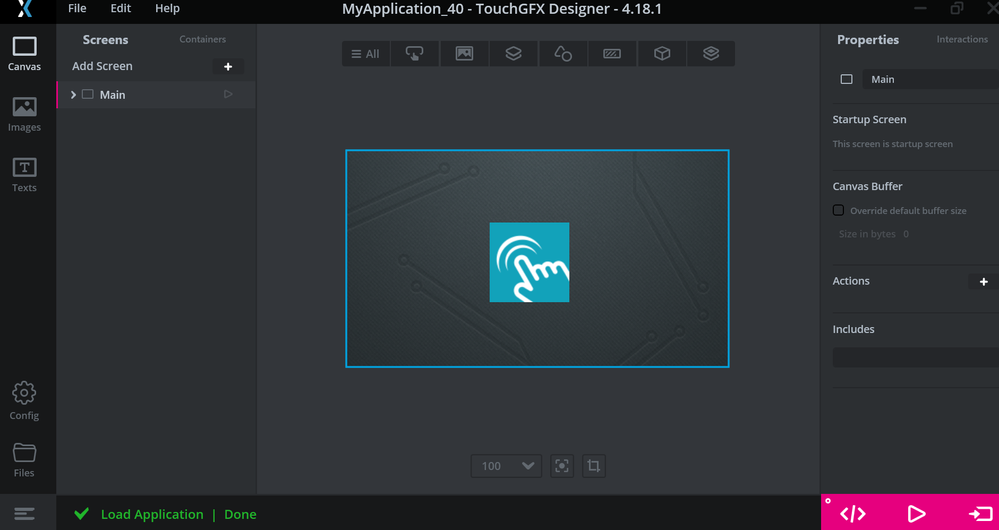Click the TouchGFX X logo
999x530 pixels.
click(x=25, y=9)
